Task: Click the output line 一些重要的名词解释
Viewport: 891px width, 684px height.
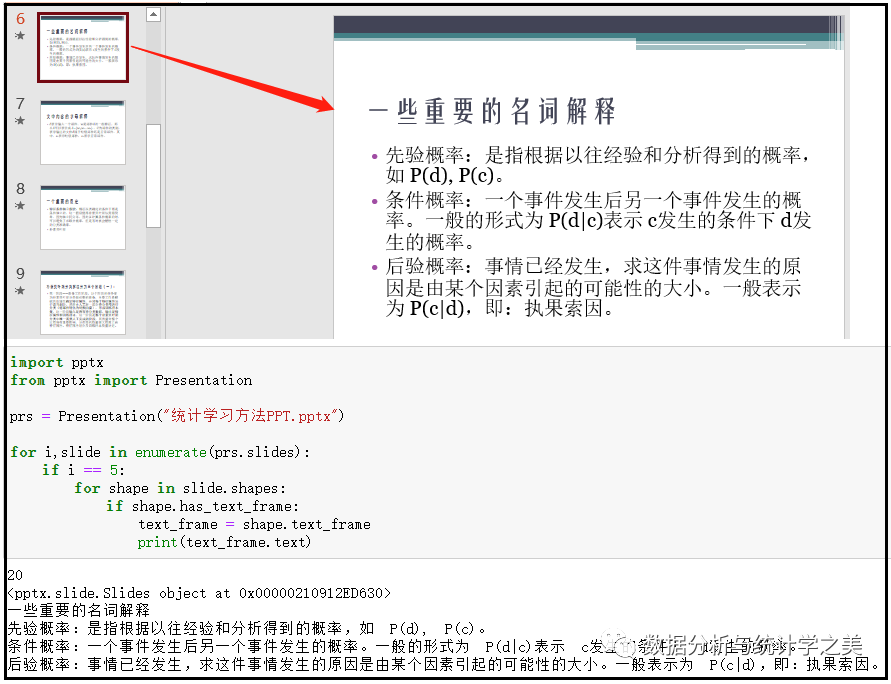Action: 79,611
